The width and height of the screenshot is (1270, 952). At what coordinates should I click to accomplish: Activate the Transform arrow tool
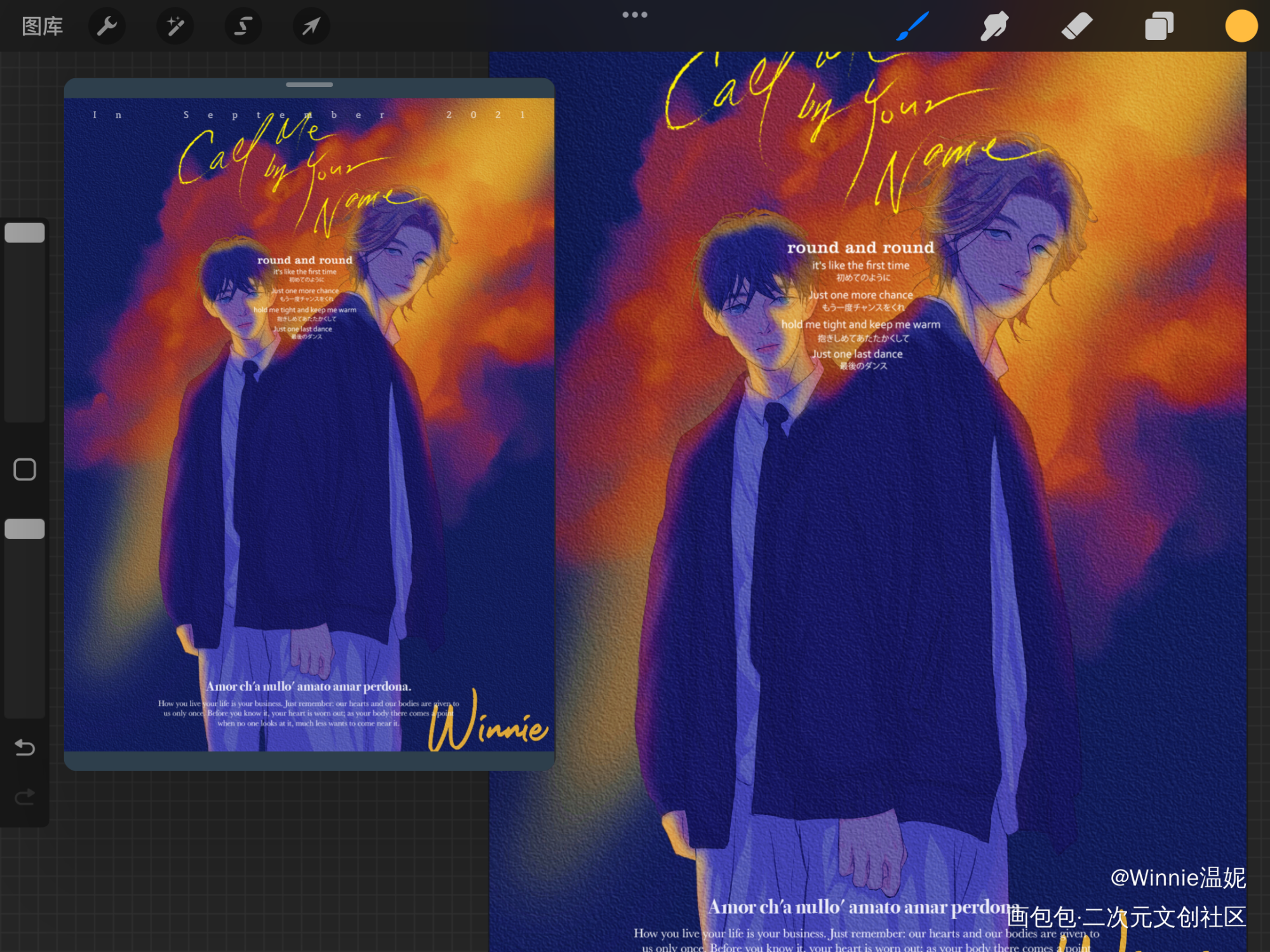click(311, 27)
